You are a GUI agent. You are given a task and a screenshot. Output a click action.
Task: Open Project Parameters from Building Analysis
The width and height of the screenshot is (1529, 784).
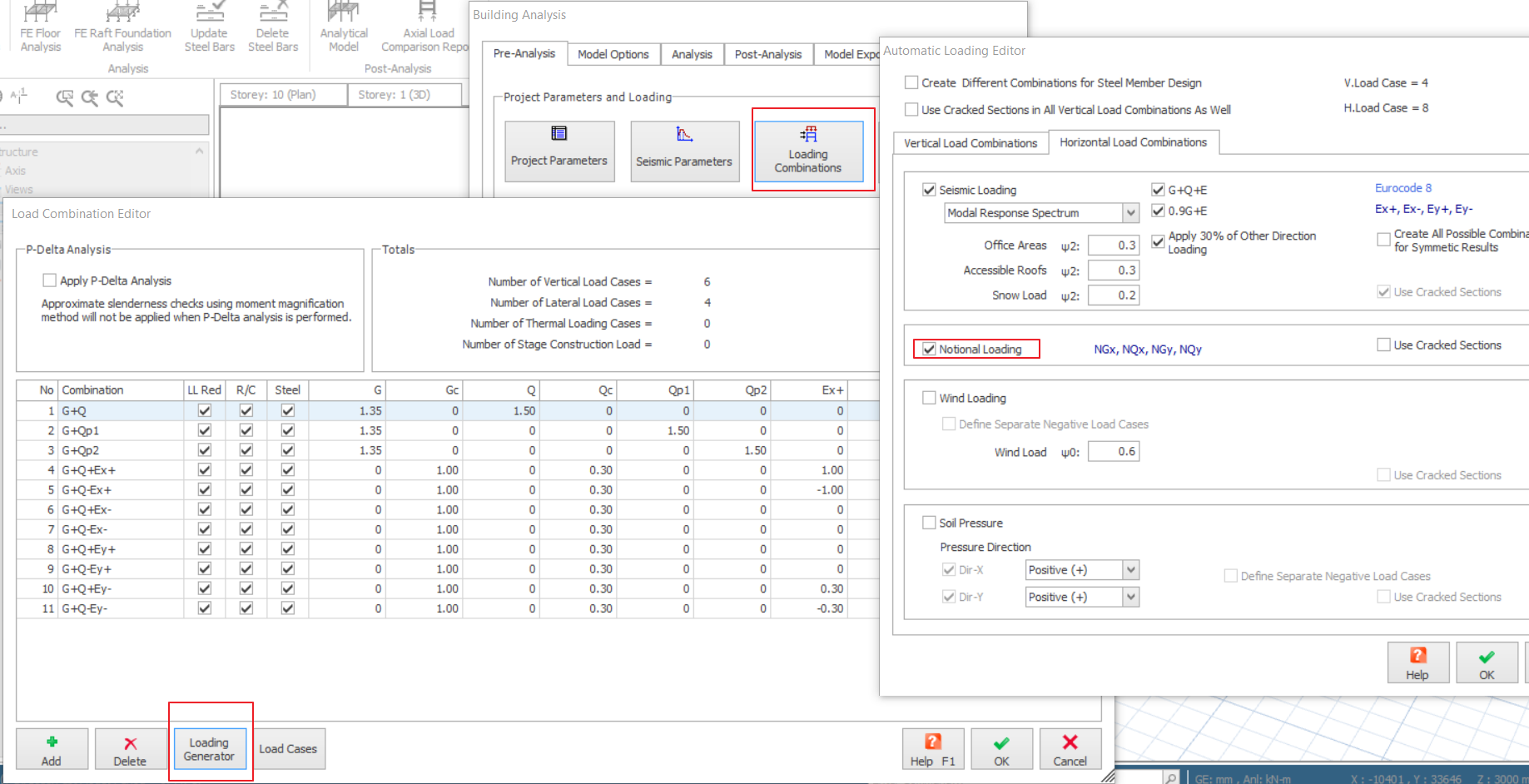(x=558, y=151)
